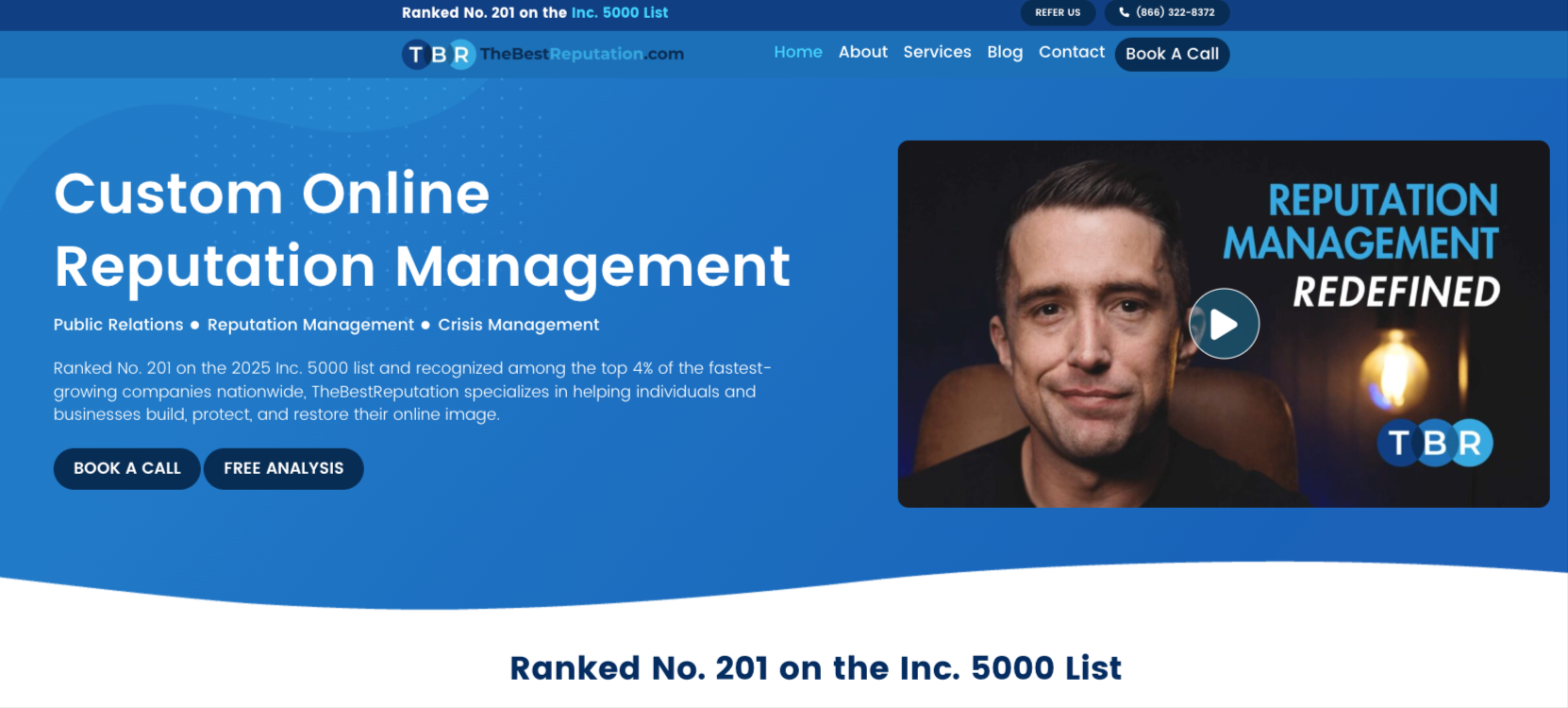This screenshot has width=1568, height=708.
Task: Open the Home menu item
Action: [798, 52]
